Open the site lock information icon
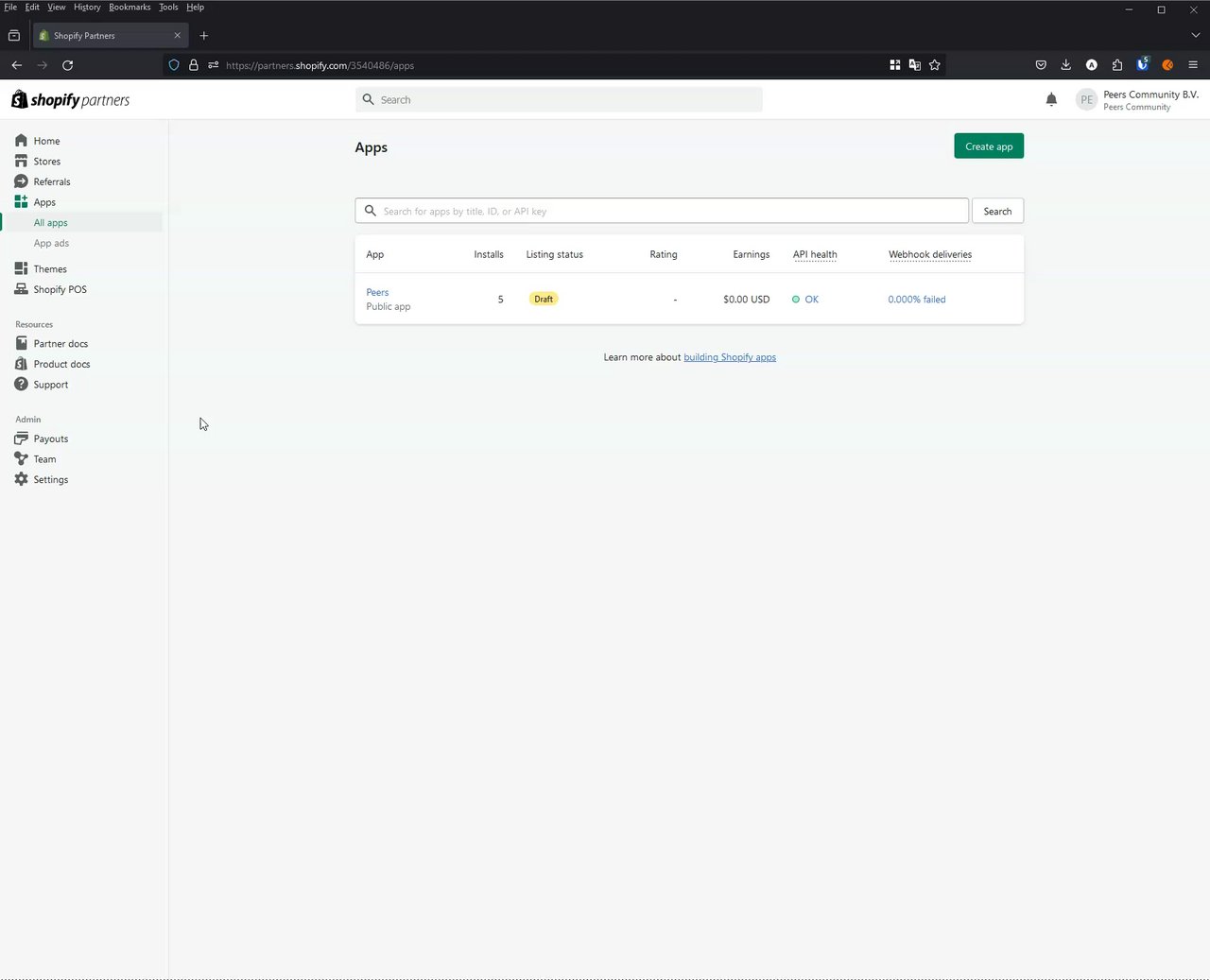Viewport: 1210px width, 980px height. click(x=193, y=65)
